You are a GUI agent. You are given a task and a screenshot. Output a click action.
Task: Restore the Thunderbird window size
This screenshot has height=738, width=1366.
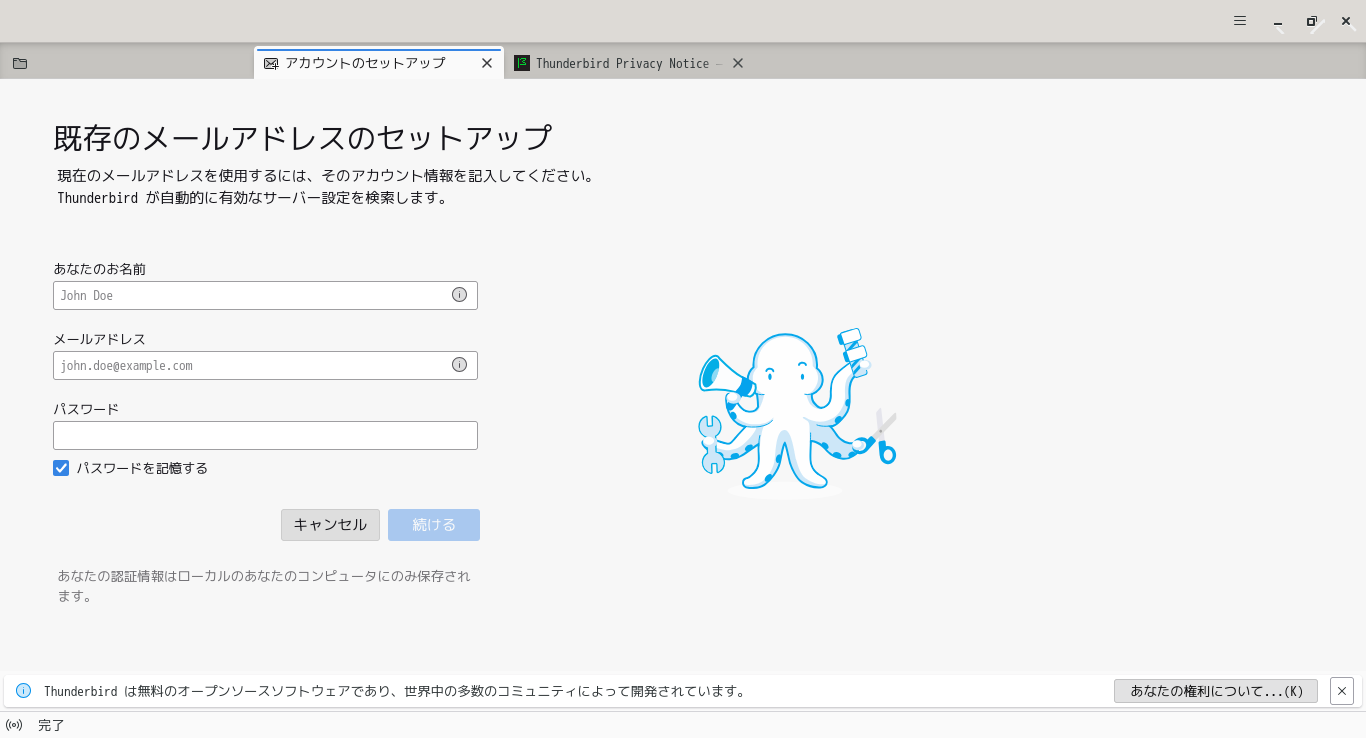[x=1312, y=21]
